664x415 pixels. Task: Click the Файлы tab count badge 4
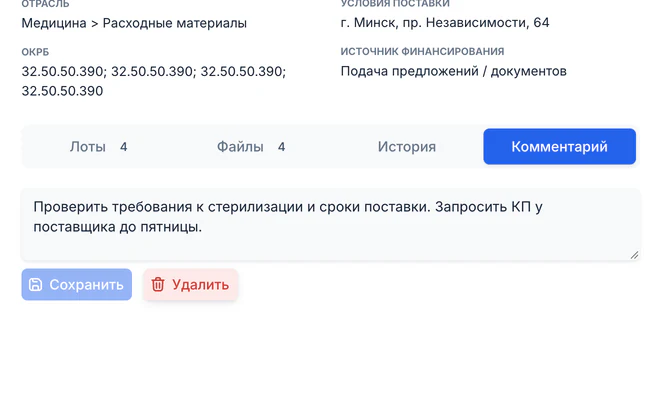281,147
